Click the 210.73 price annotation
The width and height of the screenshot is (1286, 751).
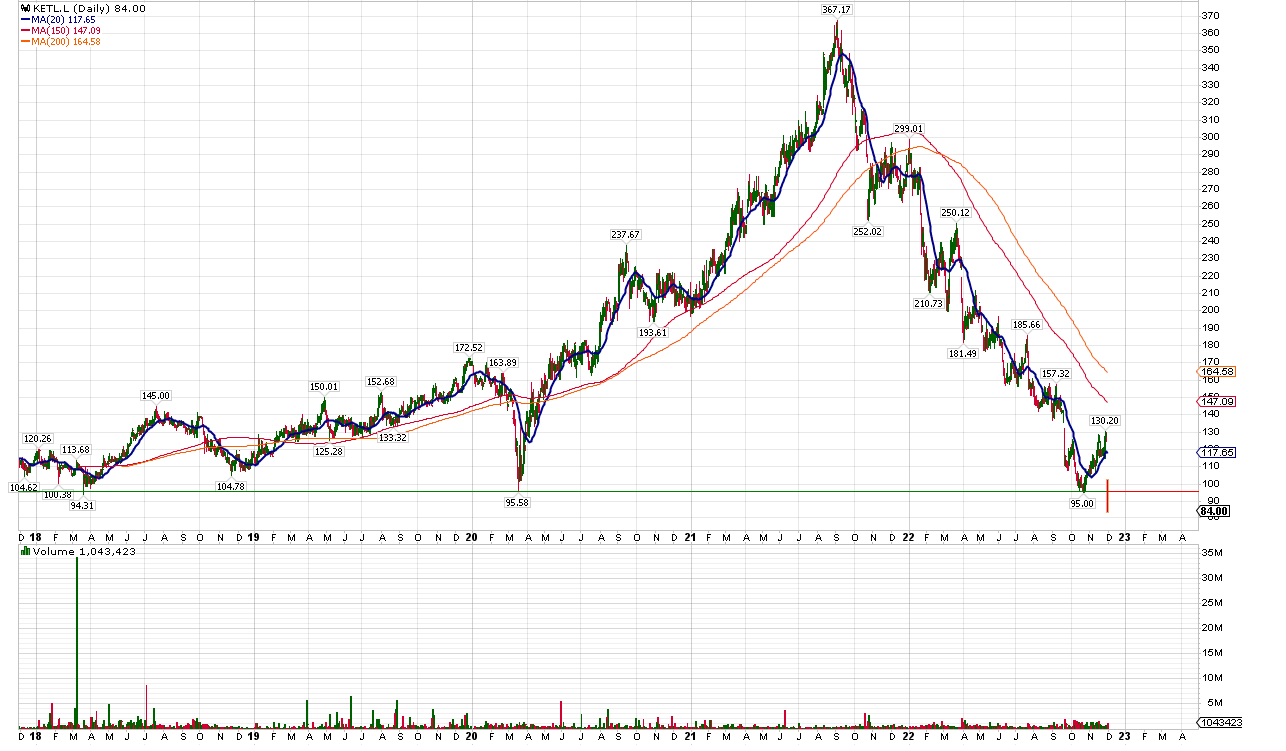click(x=928, y=303)
